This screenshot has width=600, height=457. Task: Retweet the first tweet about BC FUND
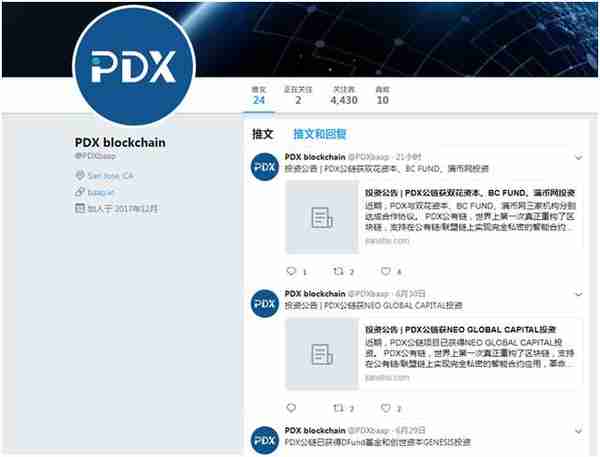(338, 271)
